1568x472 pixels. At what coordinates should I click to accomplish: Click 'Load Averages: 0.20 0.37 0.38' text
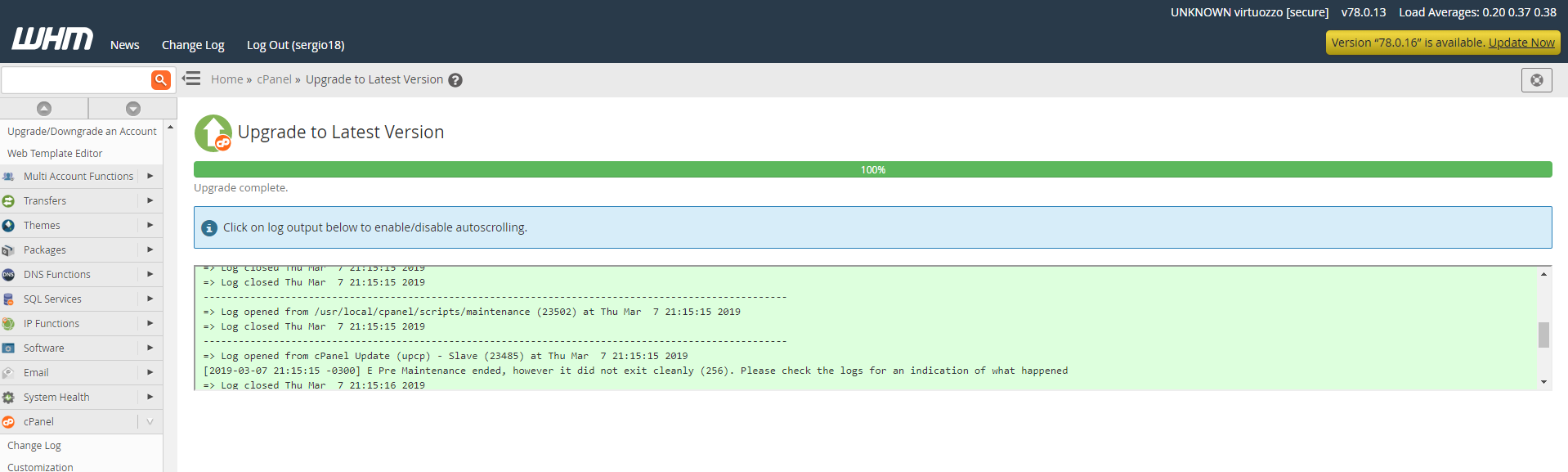click(x=1477, y=12)
